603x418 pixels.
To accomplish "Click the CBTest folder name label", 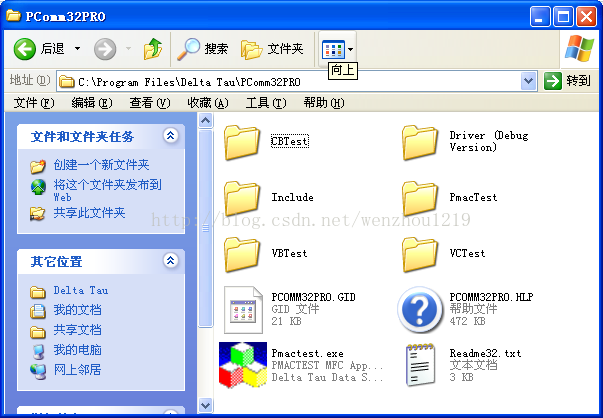I will coord(290,141).
